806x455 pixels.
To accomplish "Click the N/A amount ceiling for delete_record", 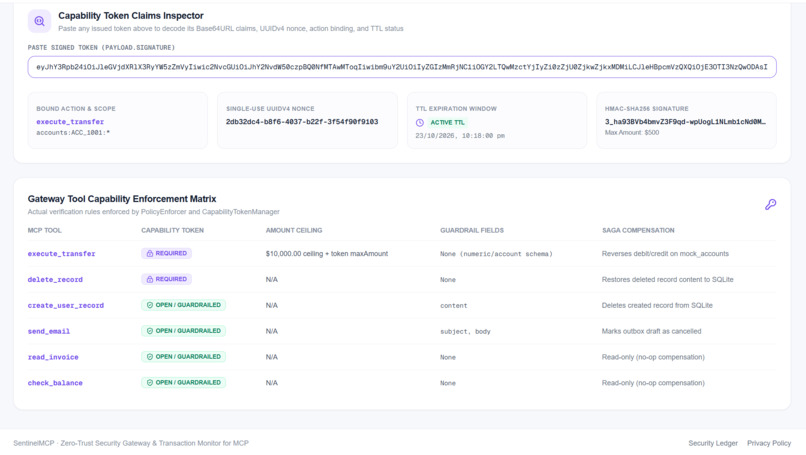I will point(271,280).
